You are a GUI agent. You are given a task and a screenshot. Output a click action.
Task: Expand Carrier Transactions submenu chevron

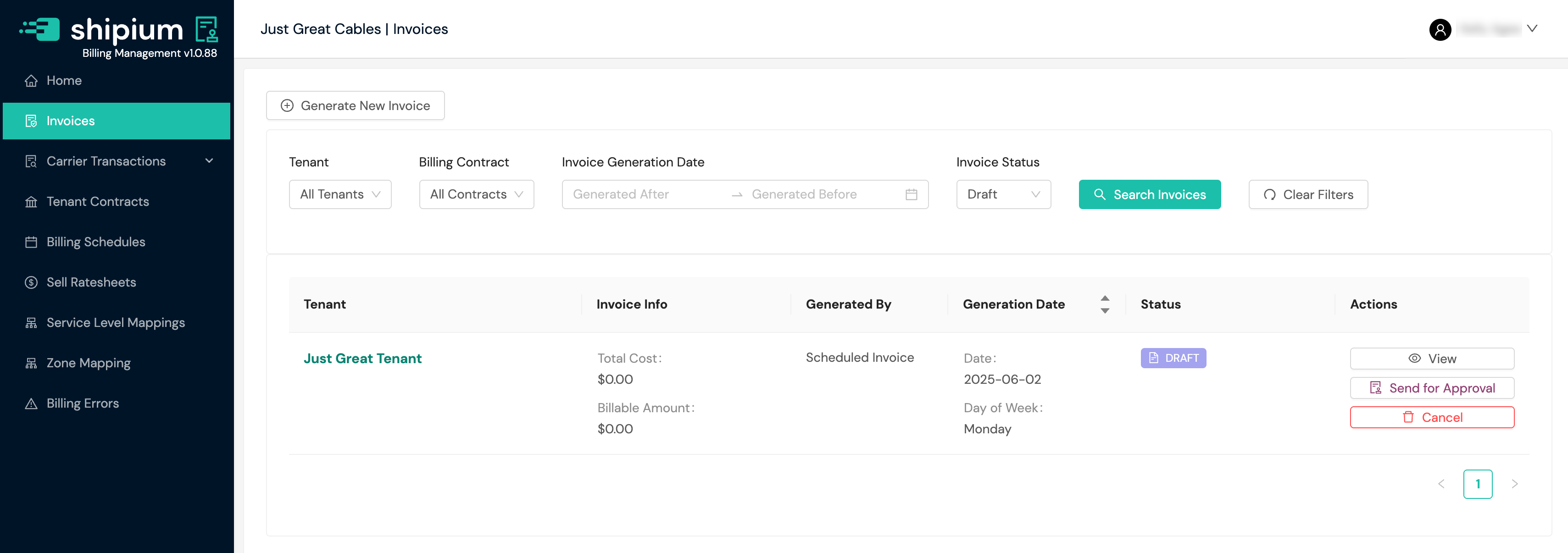(x=209, y=161)
